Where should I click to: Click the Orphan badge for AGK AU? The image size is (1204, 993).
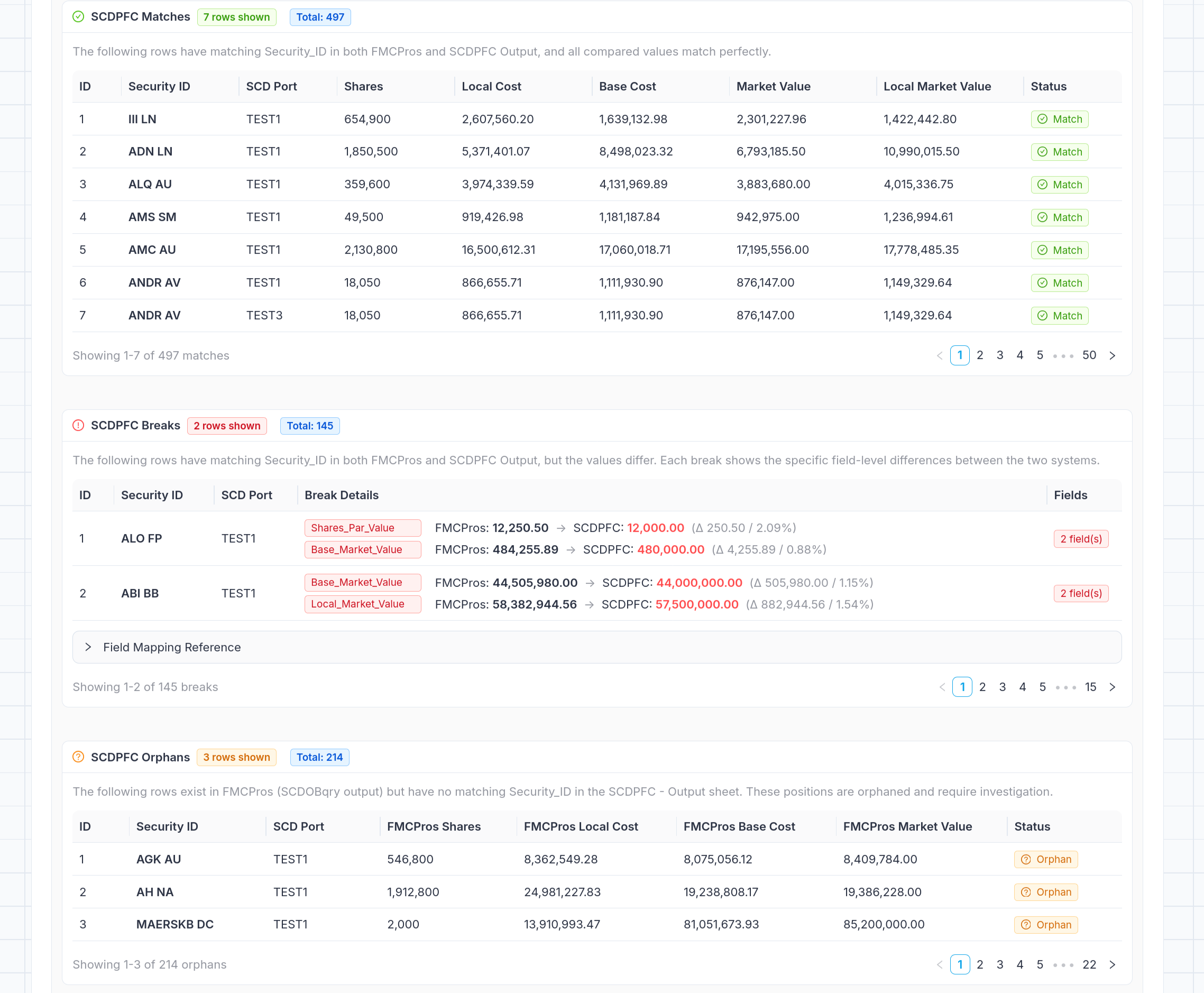1045,859
